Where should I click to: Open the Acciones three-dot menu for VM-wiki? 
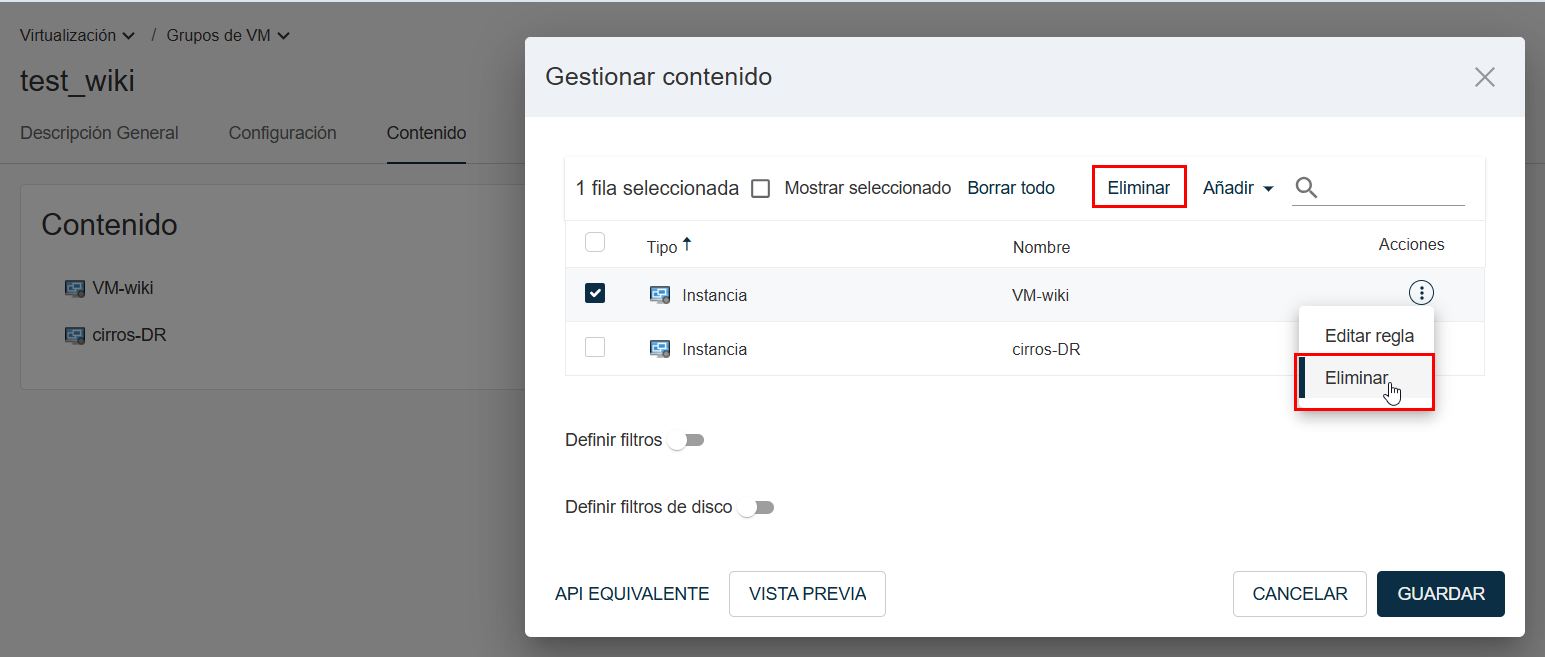pos(1421,292)
